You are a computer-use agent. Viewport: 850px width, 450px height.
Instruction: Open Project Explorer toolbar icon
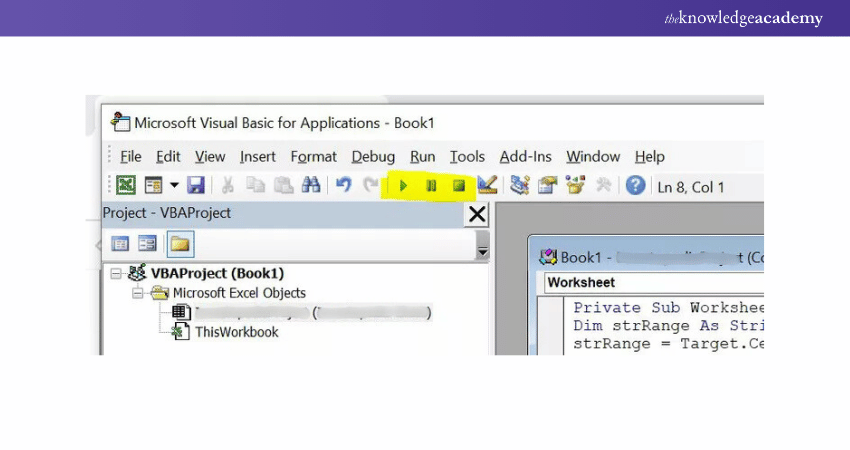pyautogui.click(x=519, y=185)
